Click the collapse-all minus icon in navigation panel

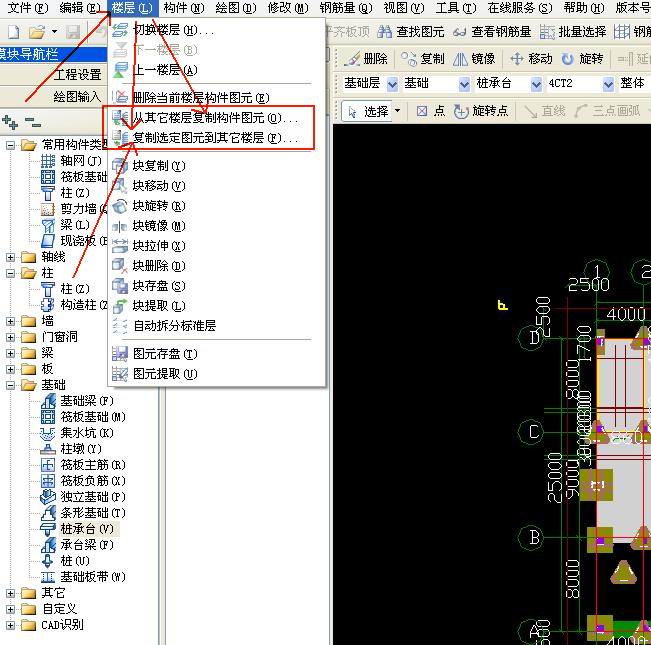(x=32, y=122)
